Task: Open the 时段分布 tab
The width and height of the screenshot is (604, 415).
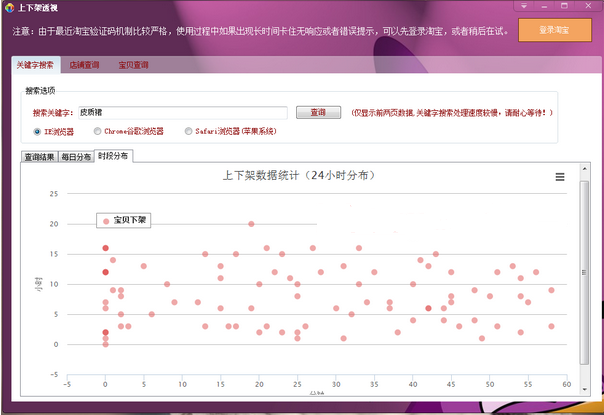Action: pos(113,156)
